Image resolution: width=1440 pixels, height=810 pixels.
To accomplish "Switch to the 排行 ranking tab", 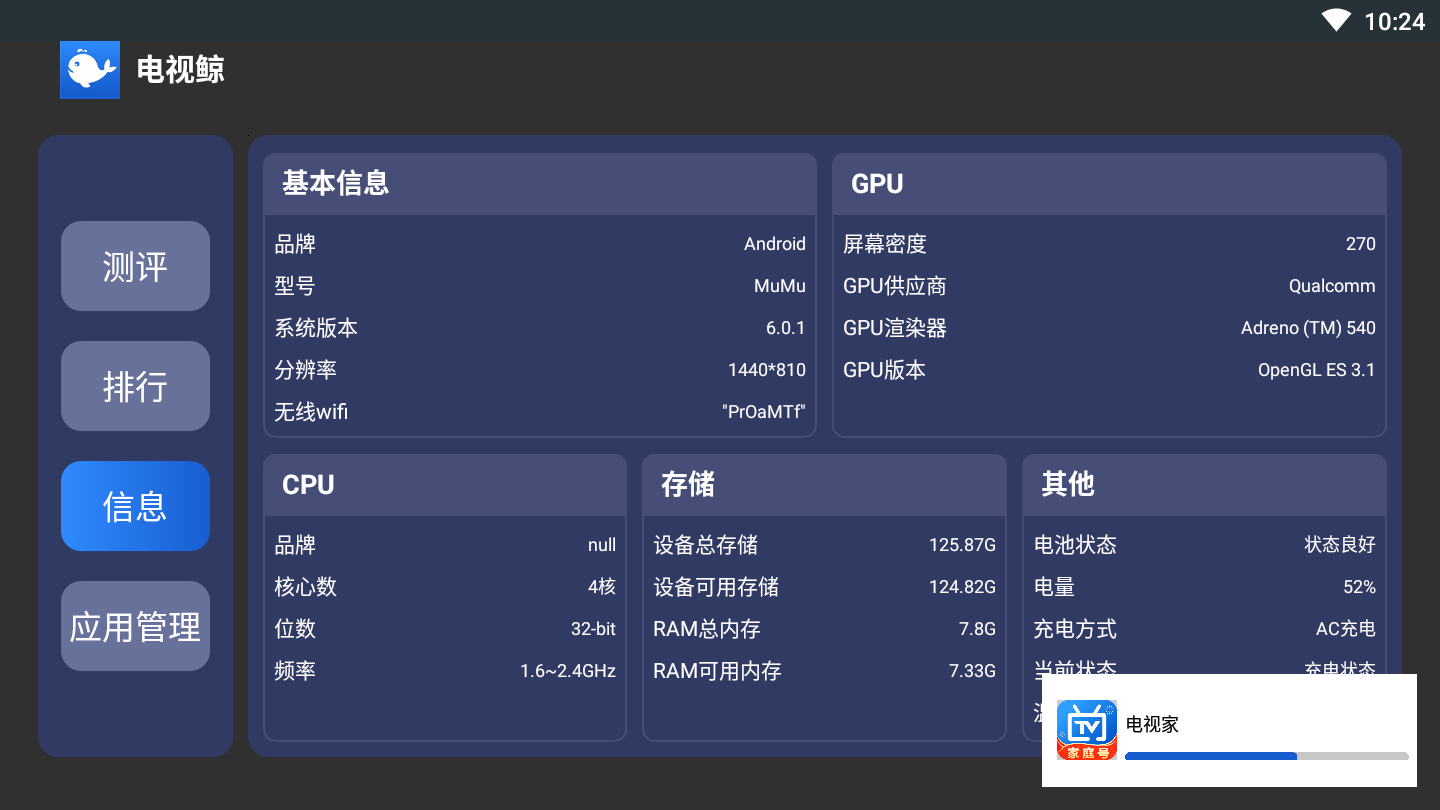I will [135, 386].
